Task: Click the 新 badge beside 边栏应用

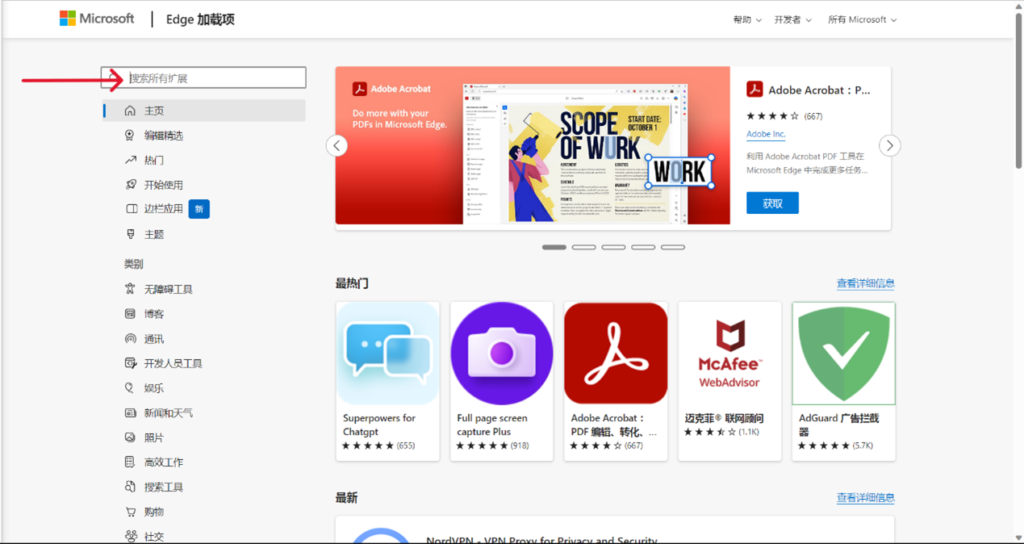Action: [x=199, y=209]
